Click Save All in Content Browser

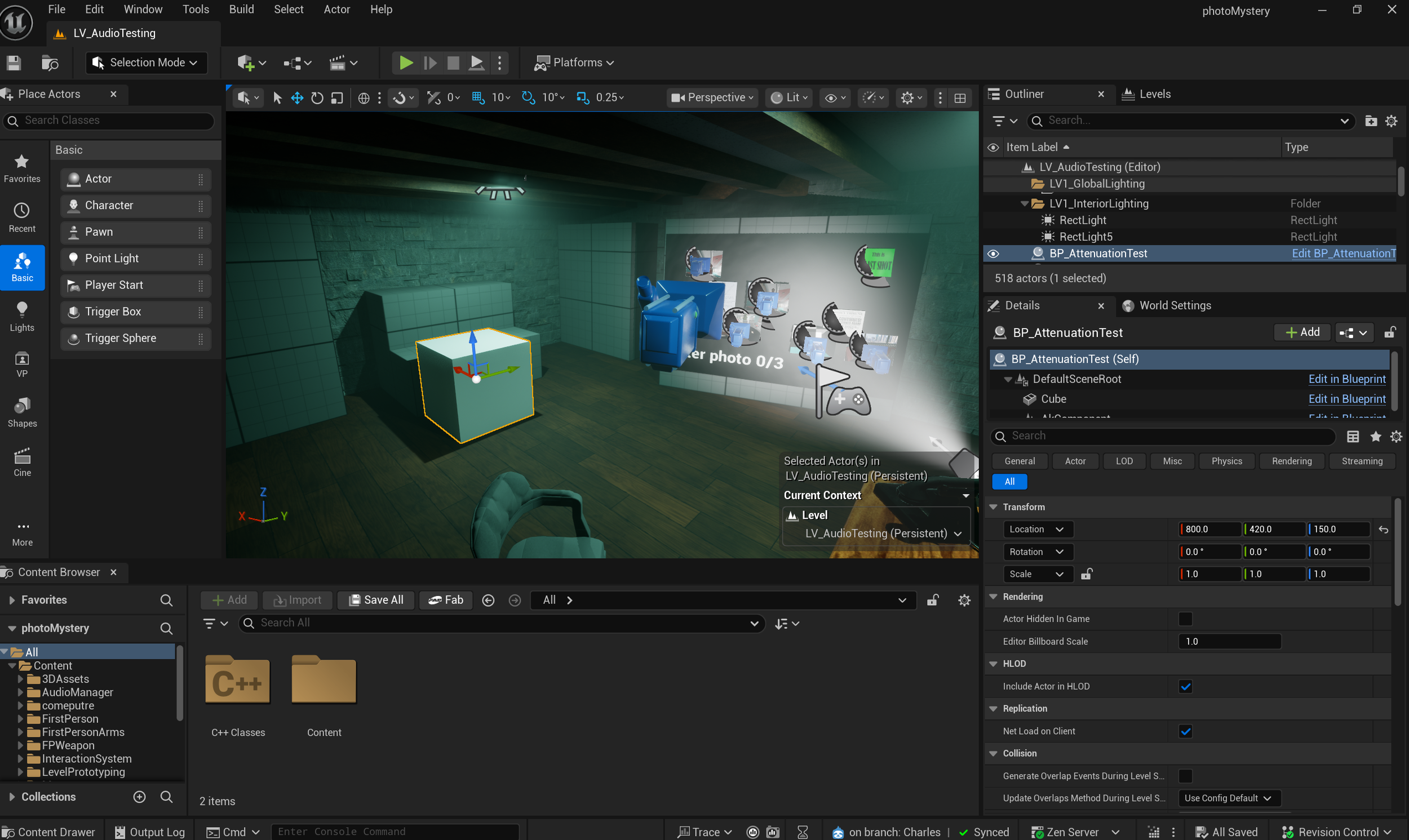tap(376, 600)
